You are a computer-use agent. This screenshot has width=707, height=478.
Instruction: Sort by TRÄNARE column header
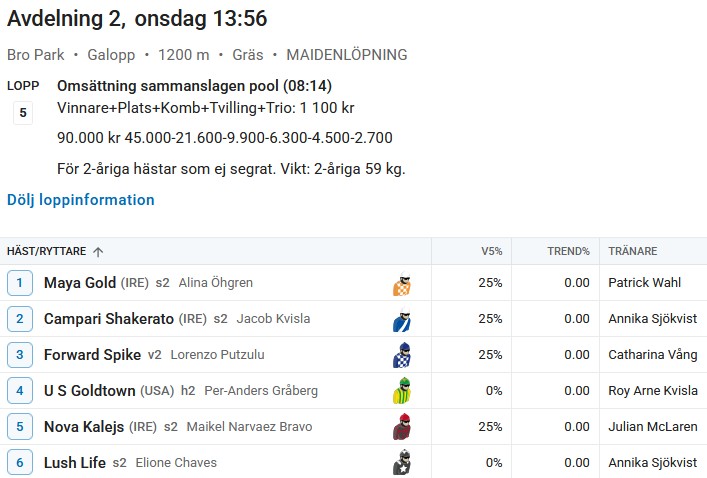(x=633, y=251)
